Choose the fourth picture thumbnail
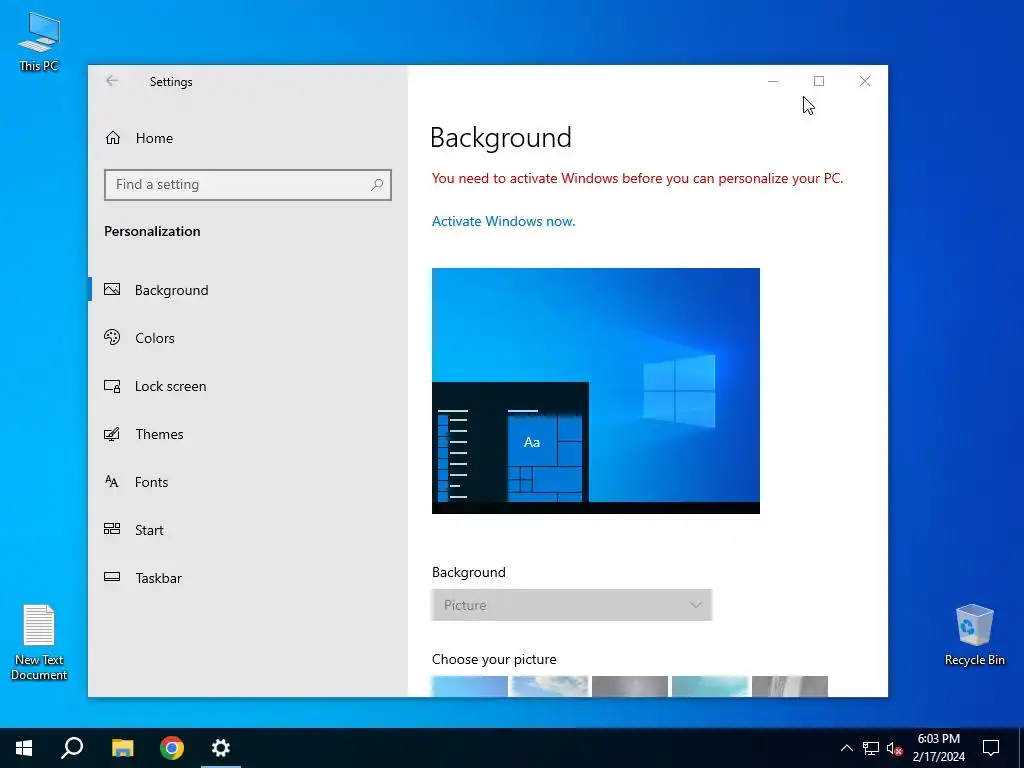This screenshot has width=1024, height=768. (710, 686)
